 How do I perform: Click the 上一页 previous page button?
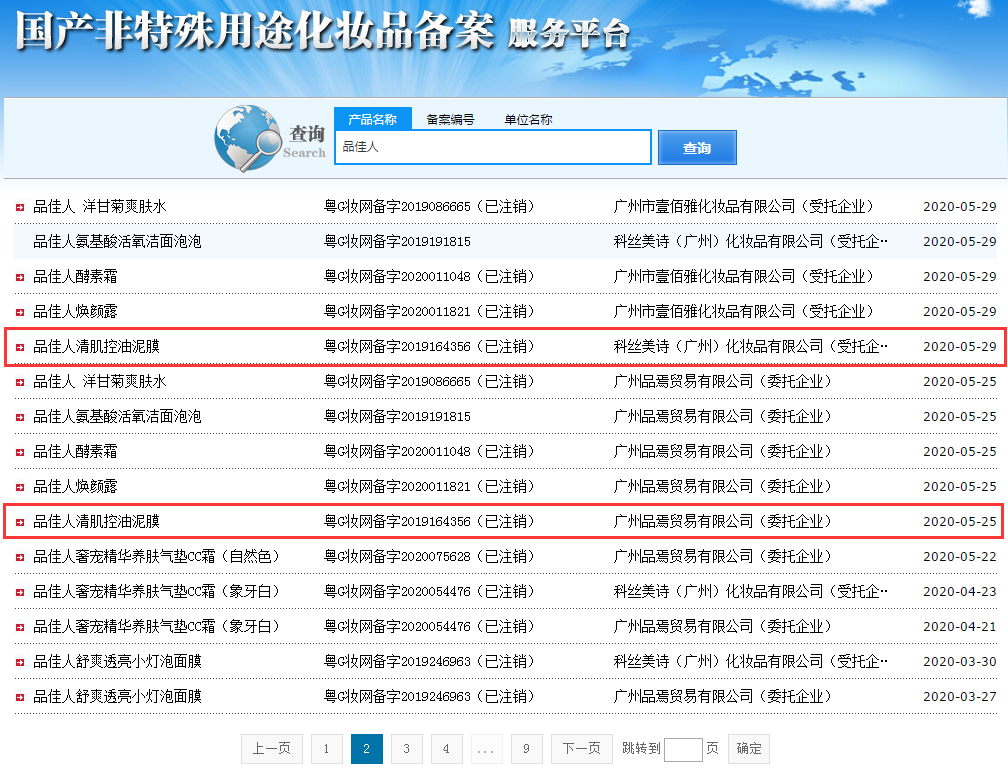coord(271,748)
